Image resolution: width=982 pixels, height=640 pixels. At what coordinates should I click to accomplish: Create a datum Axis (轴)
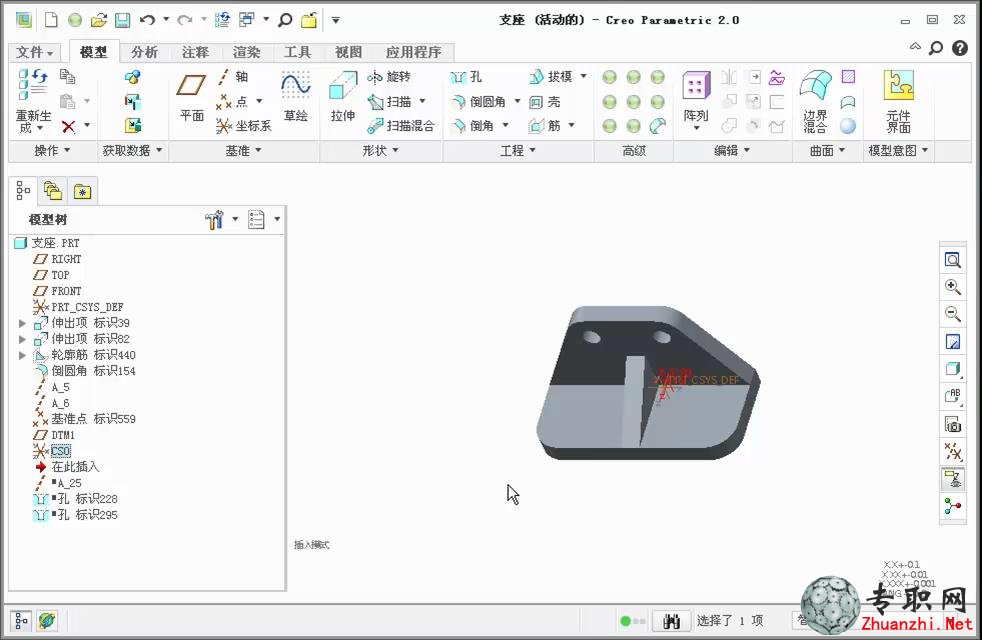click(232, 77)
